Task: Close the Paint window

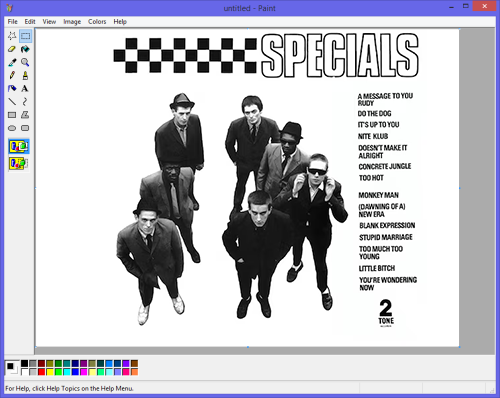Action: 485,6
